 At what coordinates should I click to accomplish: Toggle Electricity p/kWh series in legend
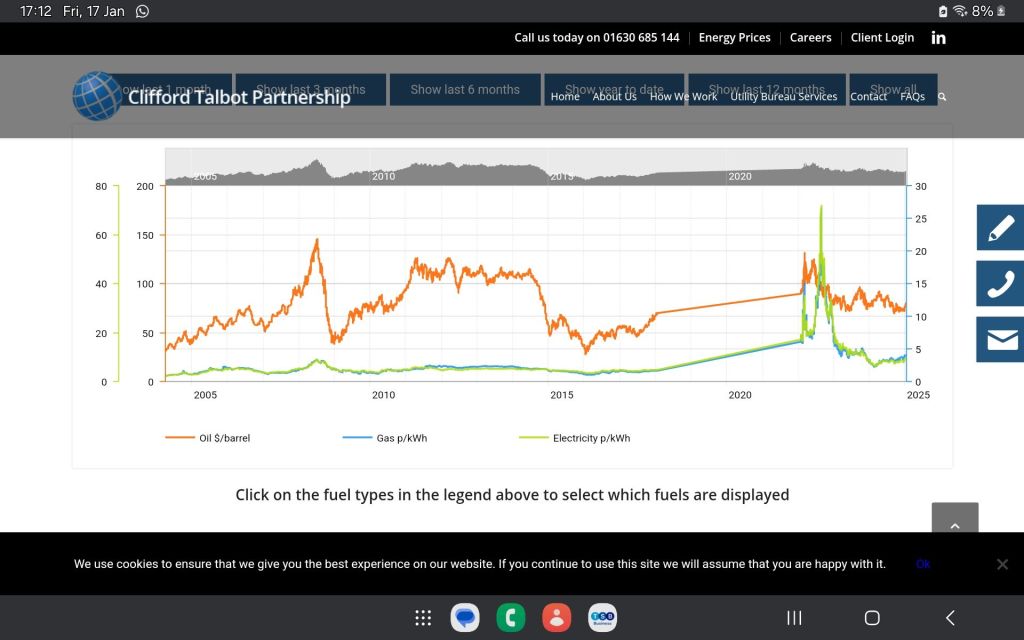[x=575, y=438]
